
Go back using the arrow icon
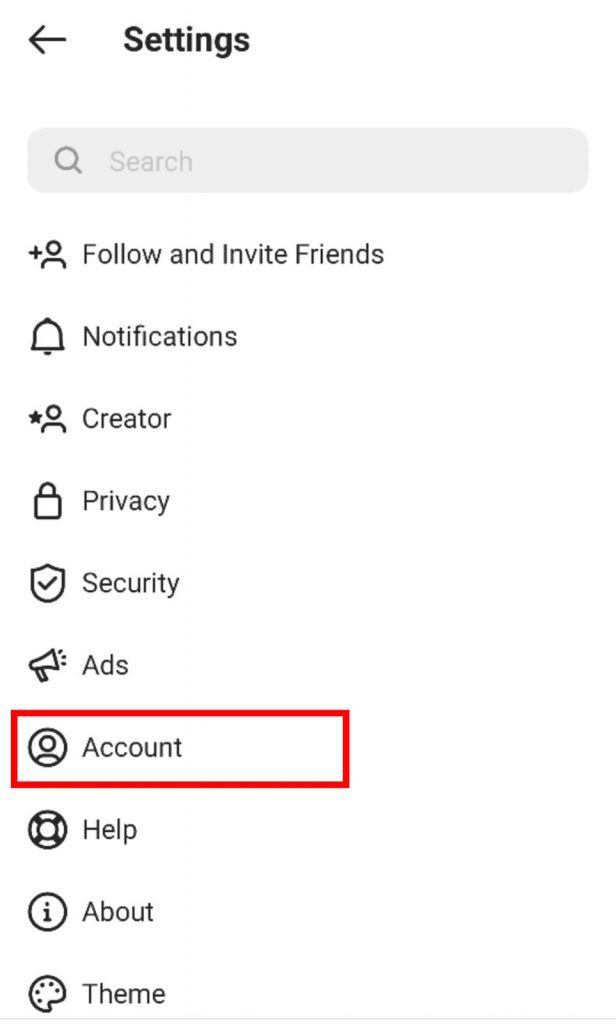[45, 40]
